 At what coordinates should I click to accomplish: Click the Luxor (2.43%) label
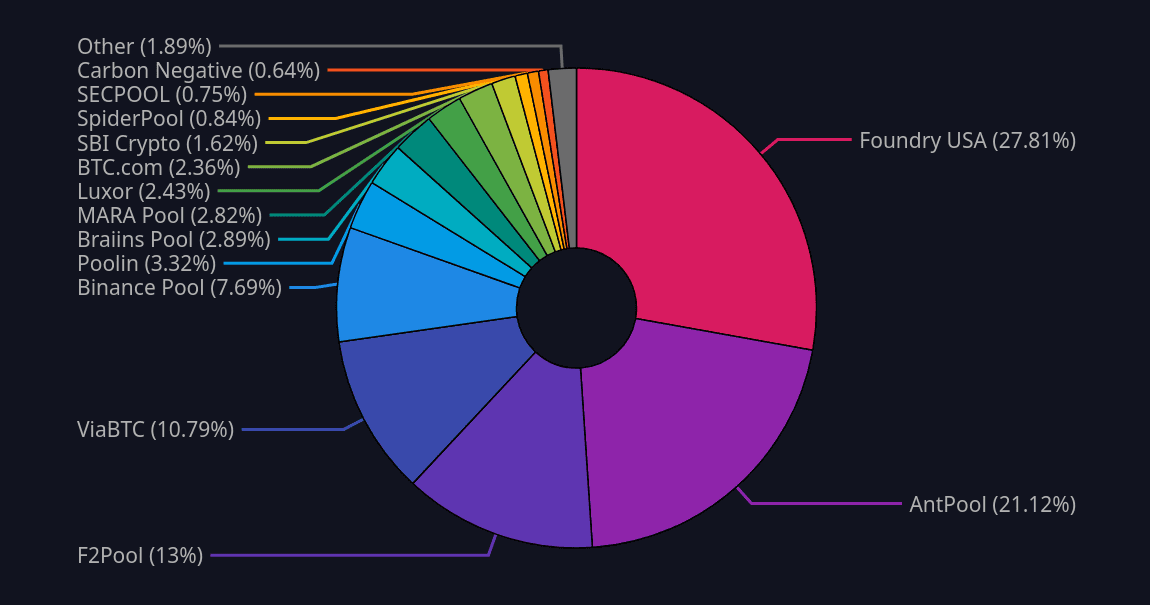[x=144, y=191]
